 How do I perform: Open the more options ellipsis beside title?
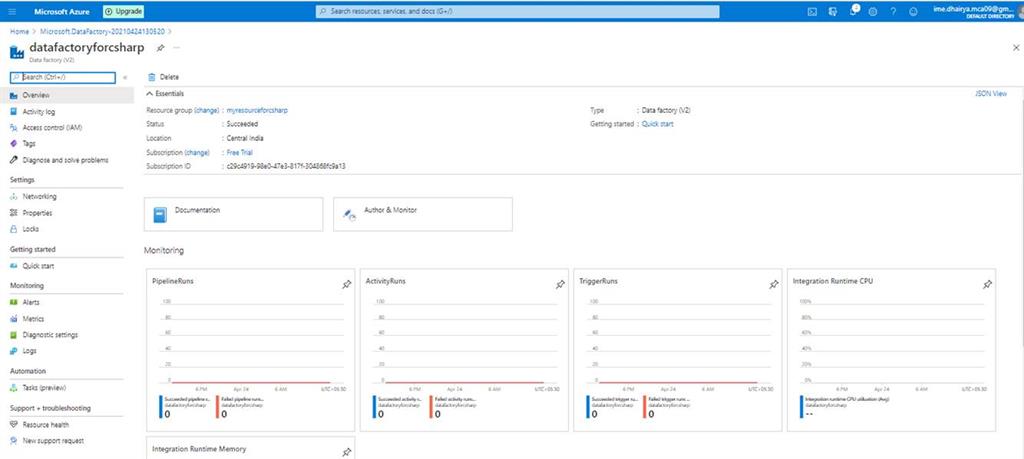tap(176, 48)
